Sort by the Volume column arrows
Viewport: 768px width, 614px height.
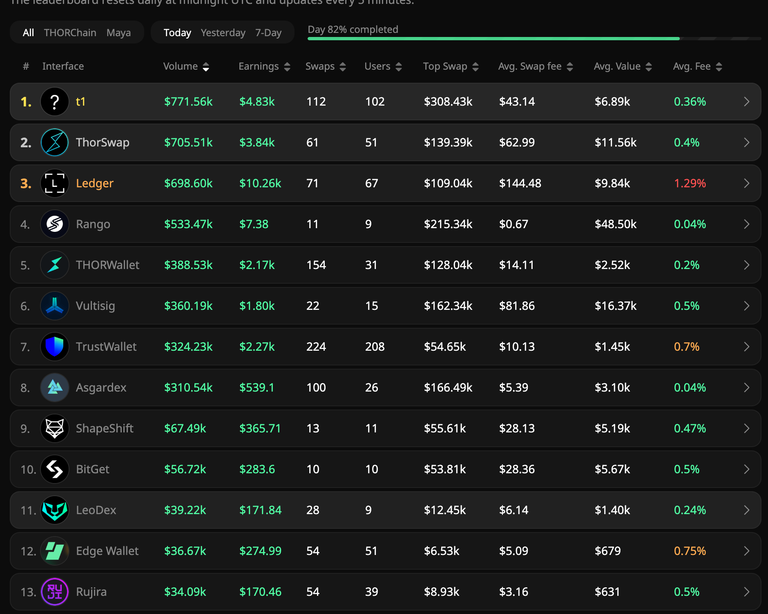(x=206, y=67)
